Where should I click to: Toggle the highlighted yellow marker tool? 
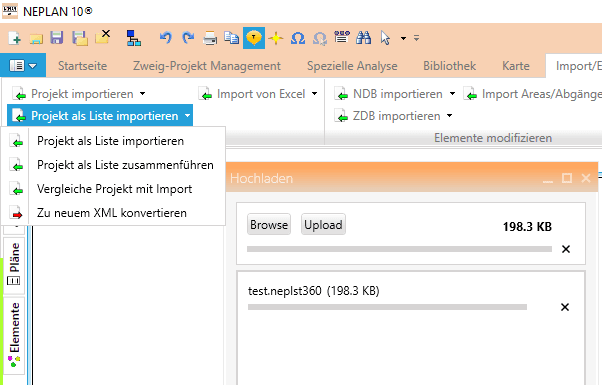click(x=254, y=38)
